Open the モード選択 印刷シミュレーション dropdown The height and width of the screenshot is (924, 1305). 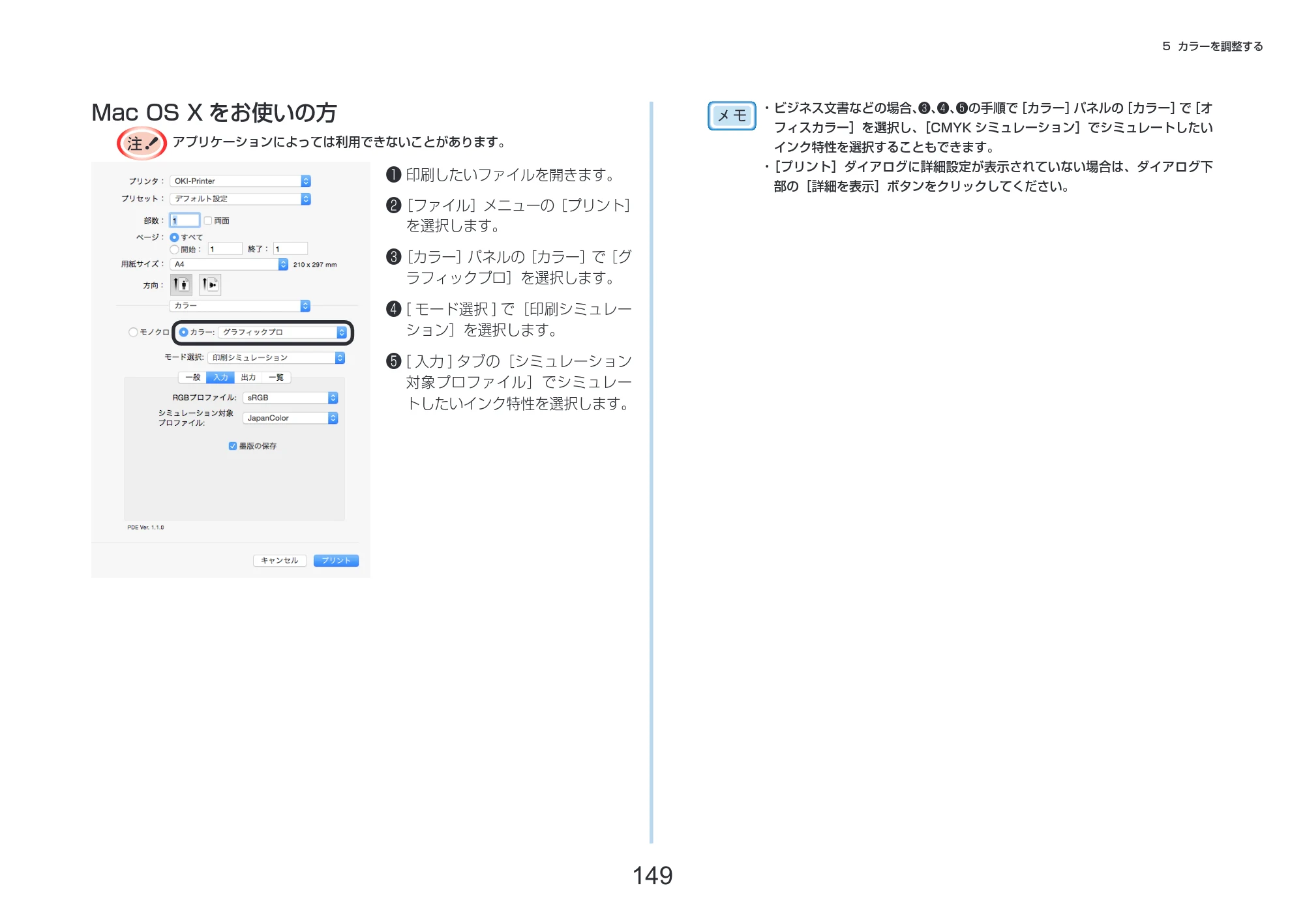pos(277,358)
